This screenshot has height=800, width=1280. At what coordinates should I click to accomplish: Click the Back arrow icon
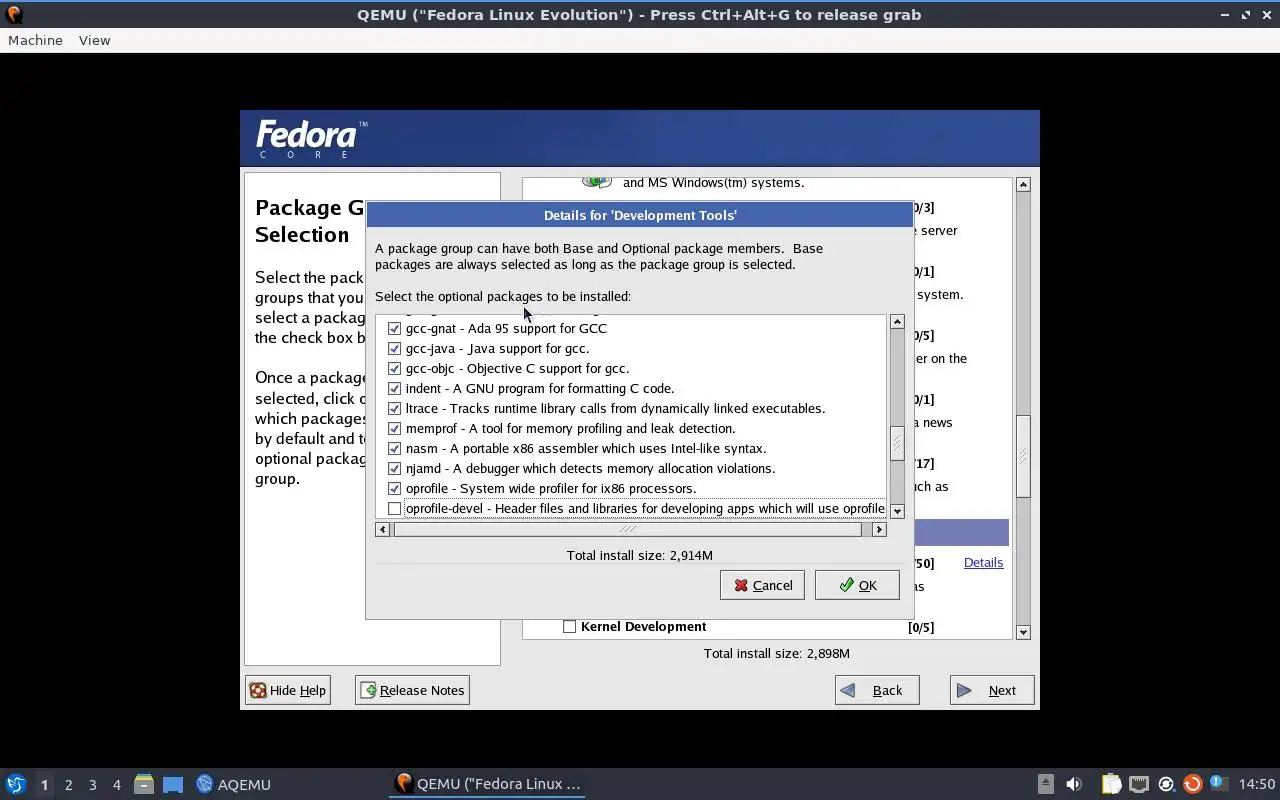848,690
